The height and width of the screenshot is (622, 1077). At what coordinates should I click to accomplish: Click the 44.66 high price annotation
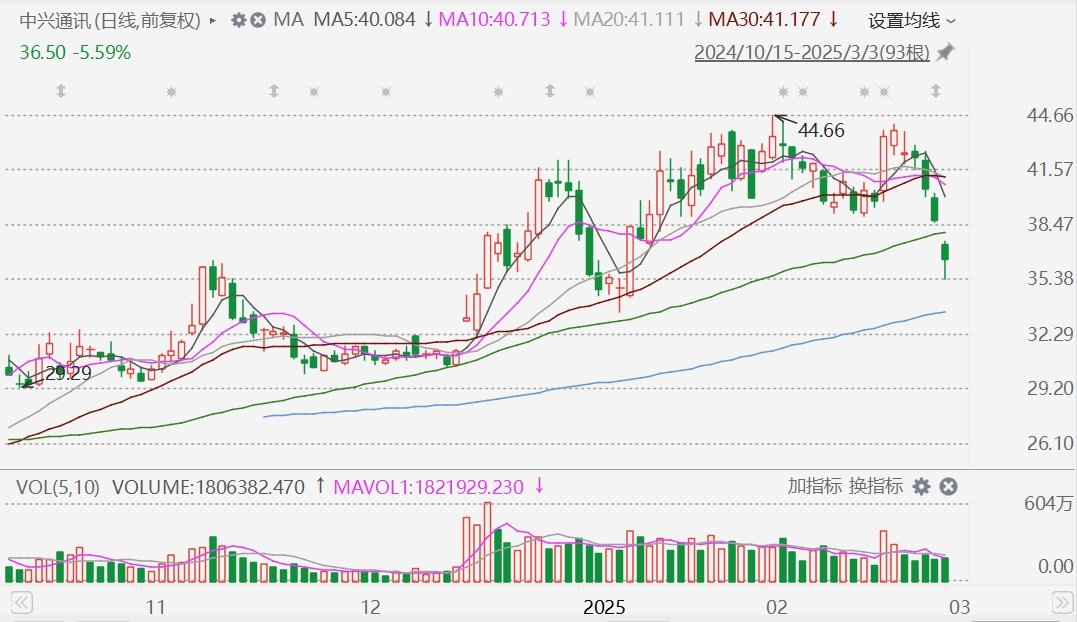coord(821,130)
